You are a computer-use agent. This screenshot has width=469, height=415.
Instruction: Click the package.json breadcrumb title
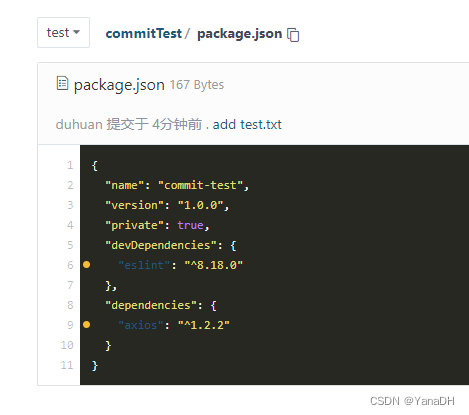click(x=240, y=34)
